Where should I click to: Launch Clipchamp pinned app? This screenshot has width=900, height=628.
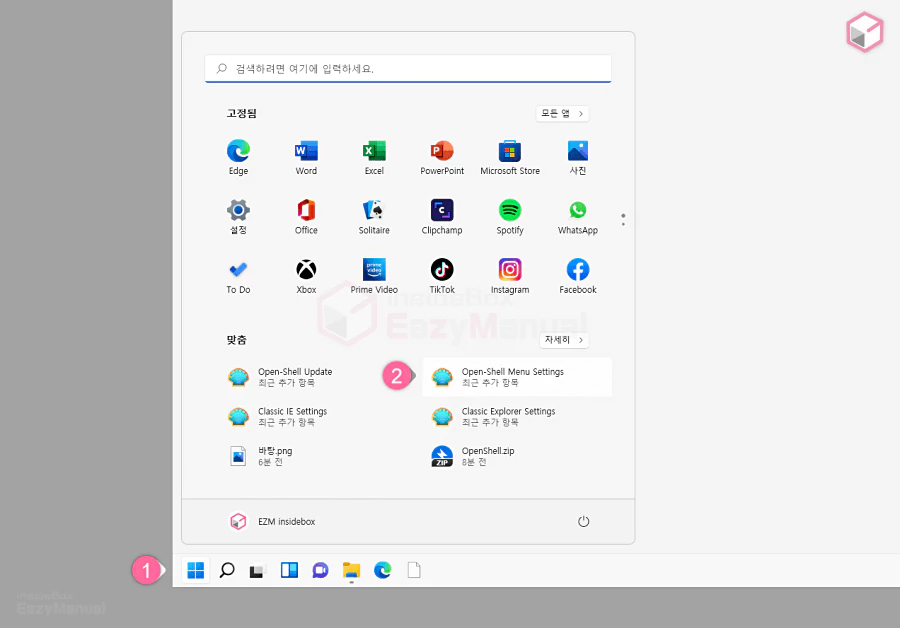[442, 217]
